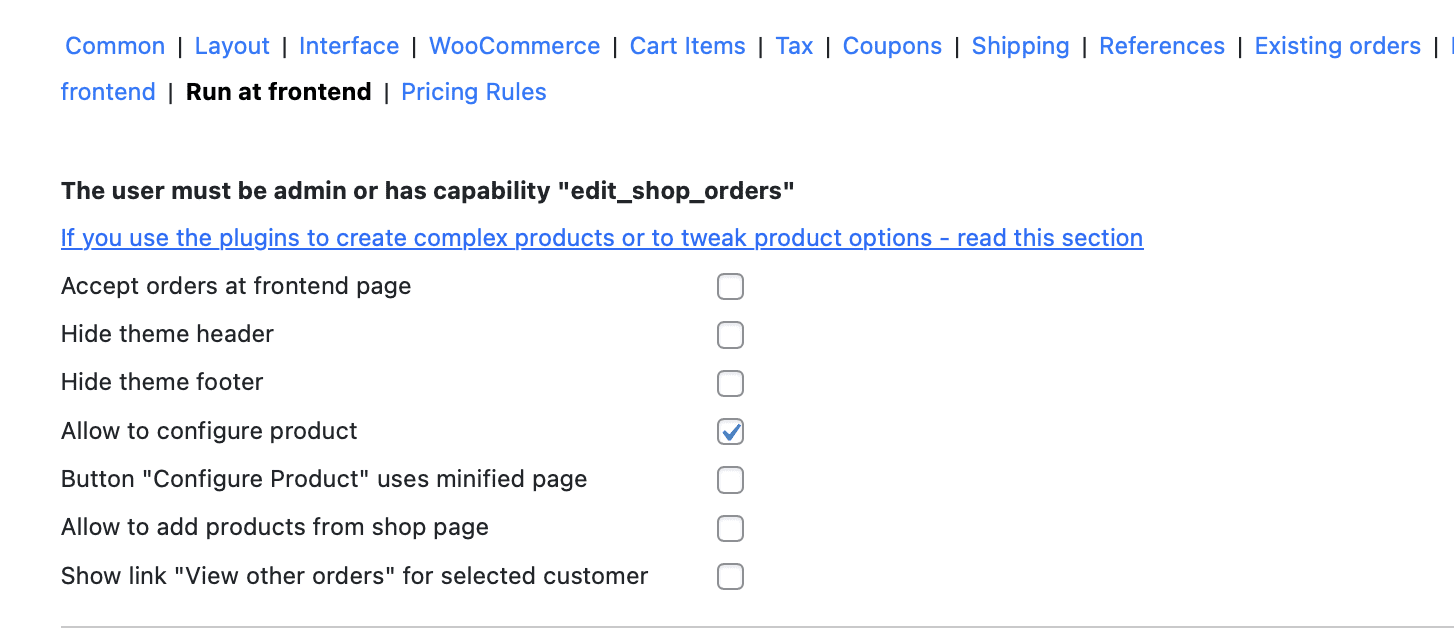Check Allow to add products from shop page
1454x630 pixels.
point(730,528)
